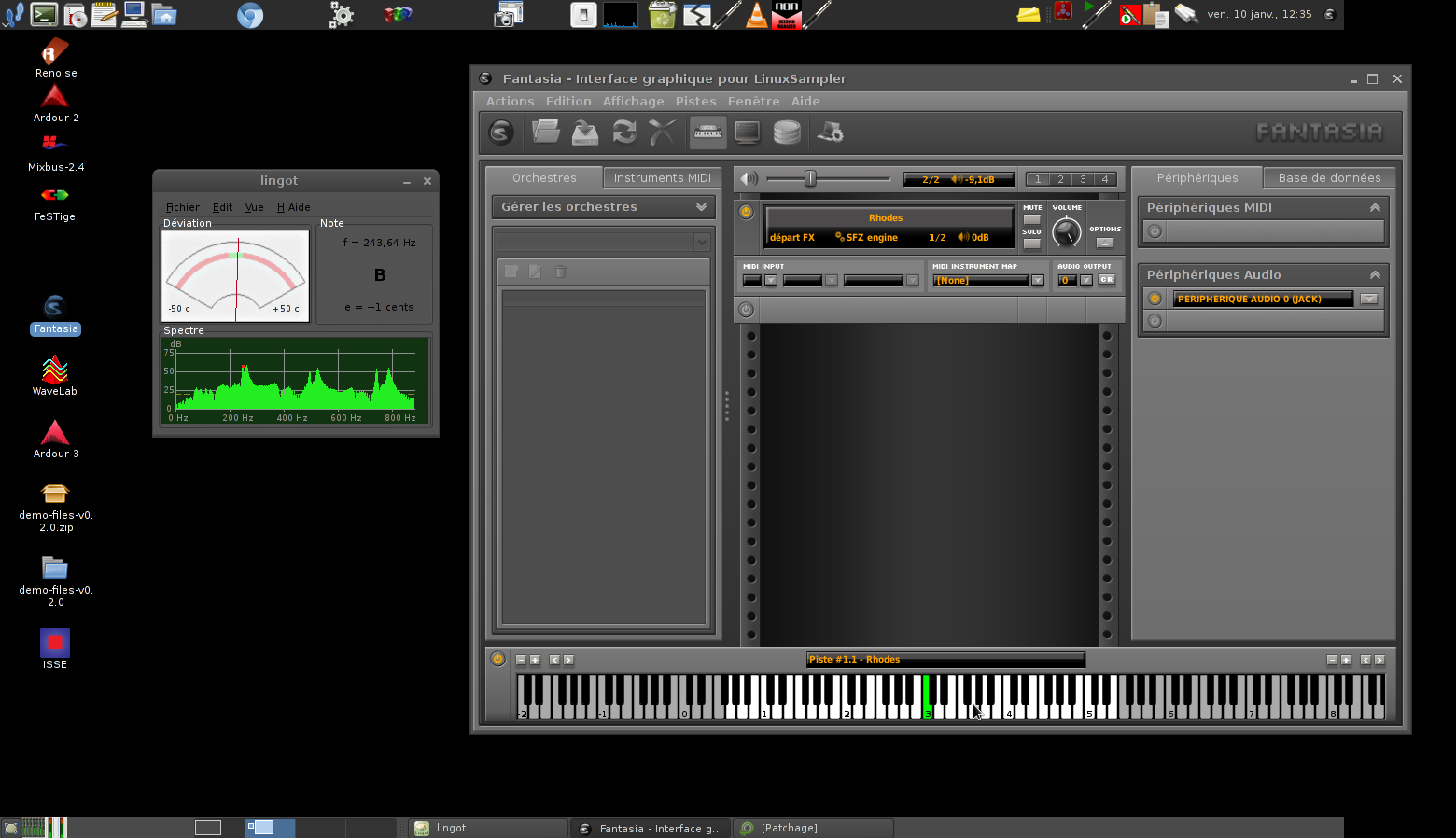Switch to the Instruments MIDI tab
The image size is (1456, 838).
(662, 178)
